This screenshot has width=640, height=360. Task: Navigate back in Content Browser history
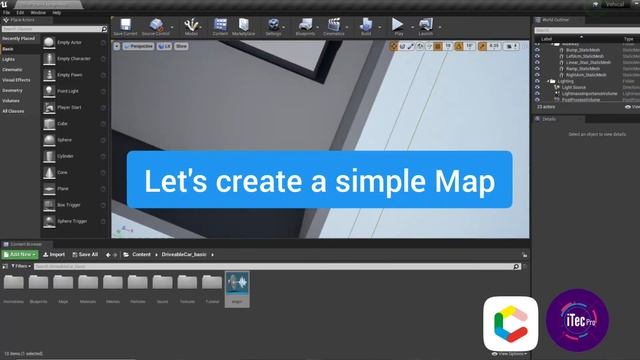[108, 255]
